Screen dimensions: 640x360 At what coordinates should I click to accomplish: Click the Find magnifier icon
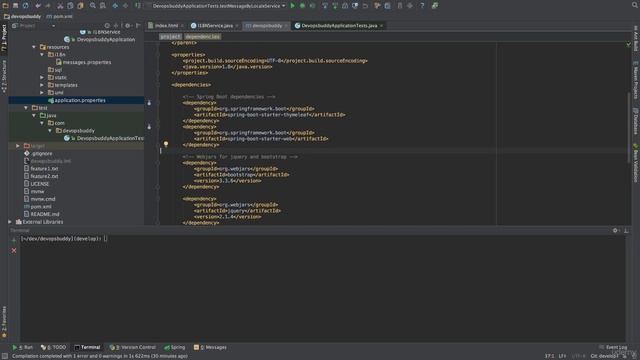click(x=93, y=6)
